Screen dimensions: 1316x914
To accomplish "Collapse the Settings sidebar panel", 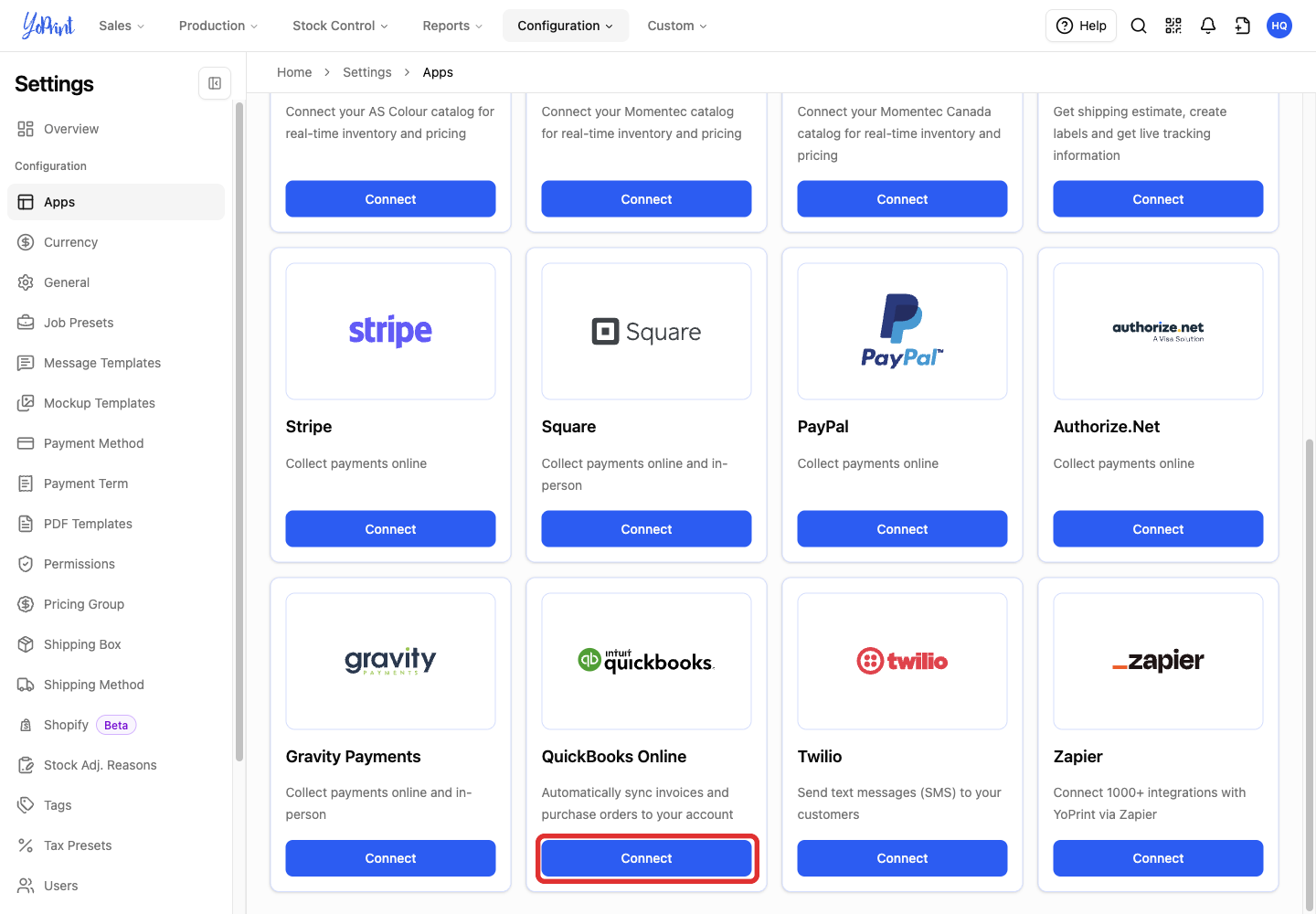I will [215, 83].
